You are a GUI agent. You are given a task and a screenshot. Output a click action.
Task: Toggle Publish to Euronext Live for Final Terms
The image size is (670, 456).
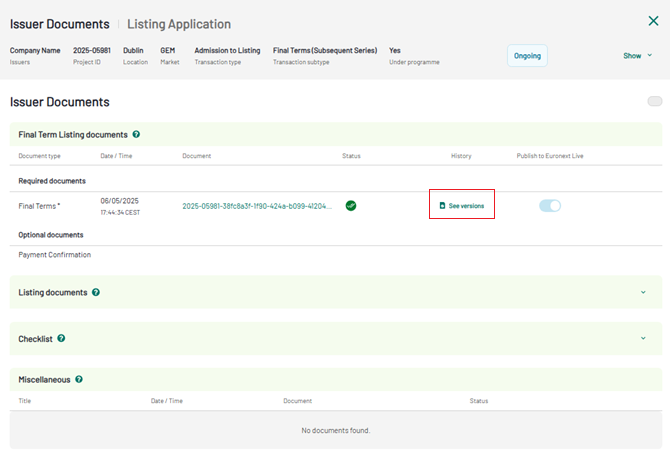pyautogui.click(x=550, y=206)
